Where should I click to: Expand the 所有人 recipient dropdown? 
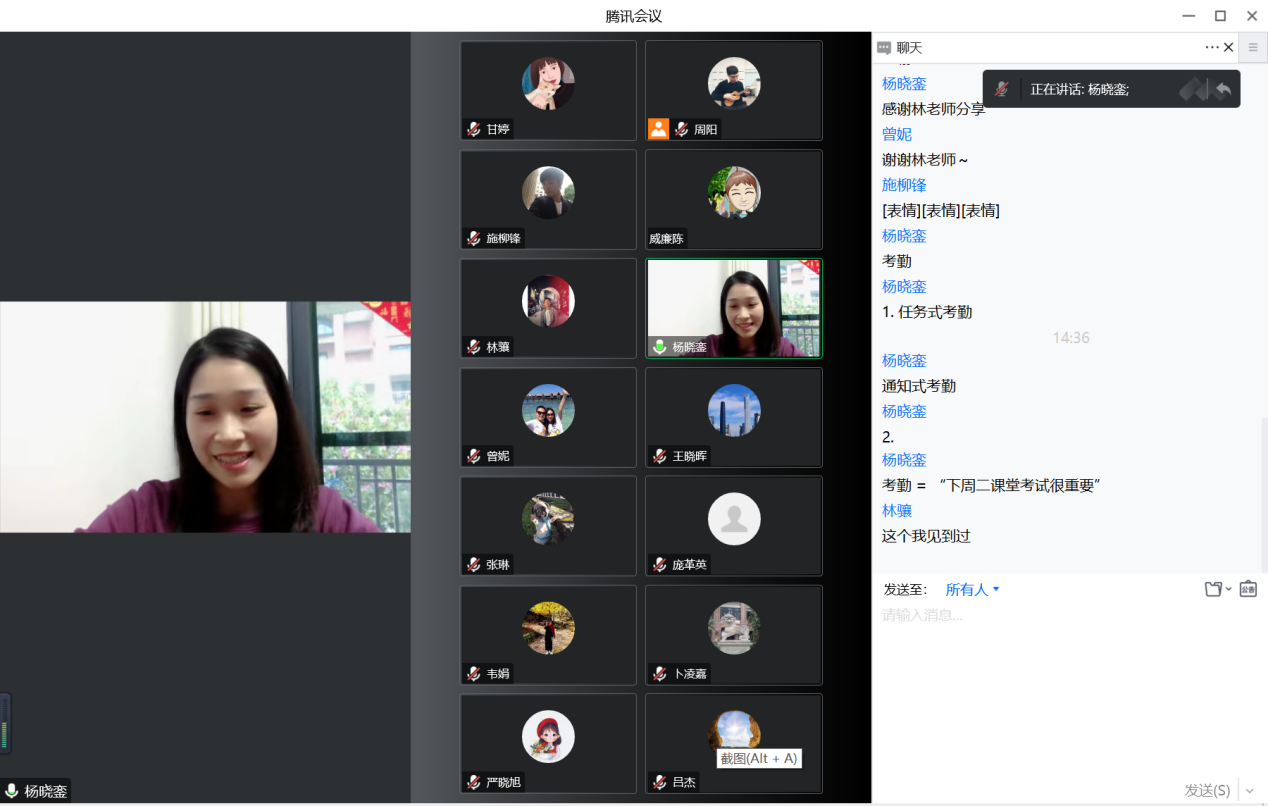972,590
